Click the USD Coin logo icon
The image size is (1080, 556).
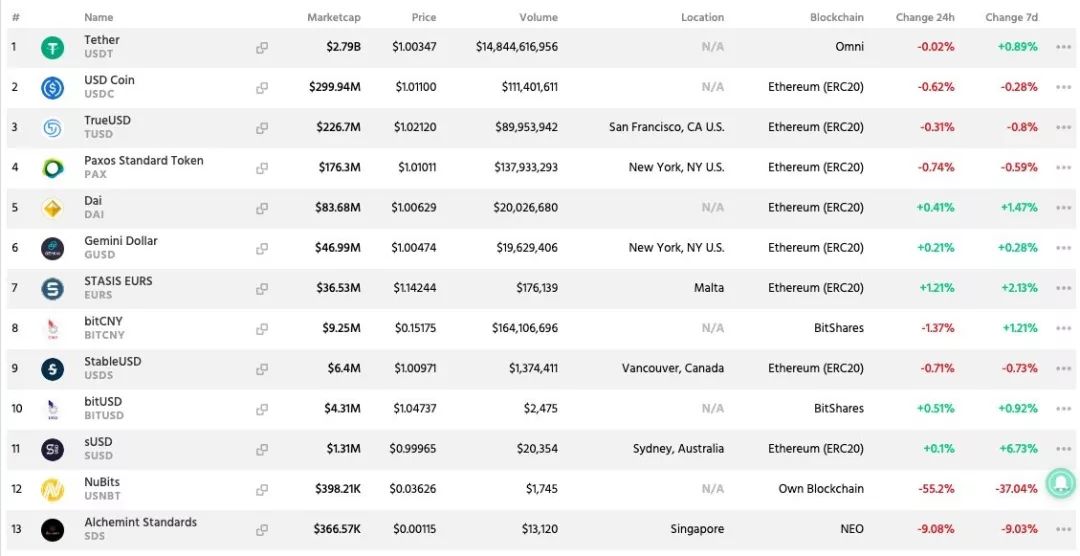[x=52, y=88]
